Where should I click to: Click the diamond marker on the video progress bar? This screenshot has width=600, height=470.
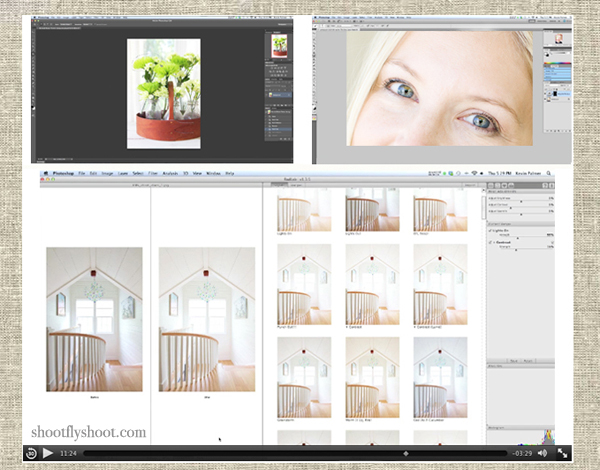(x=406, y=454)
